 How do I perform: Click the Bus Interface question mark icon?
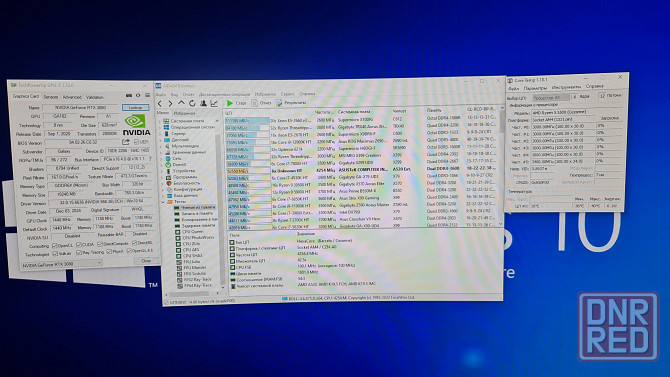[x=150, y=159]
